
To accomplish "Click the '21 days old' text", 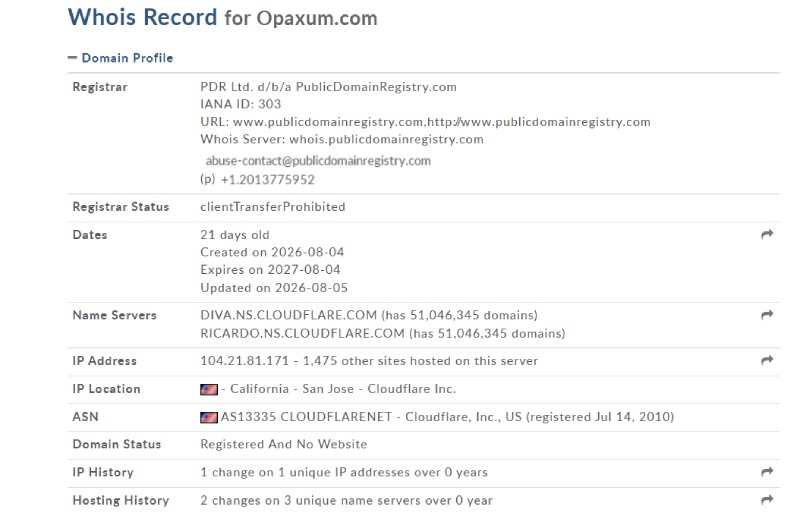I will point(235,235).
